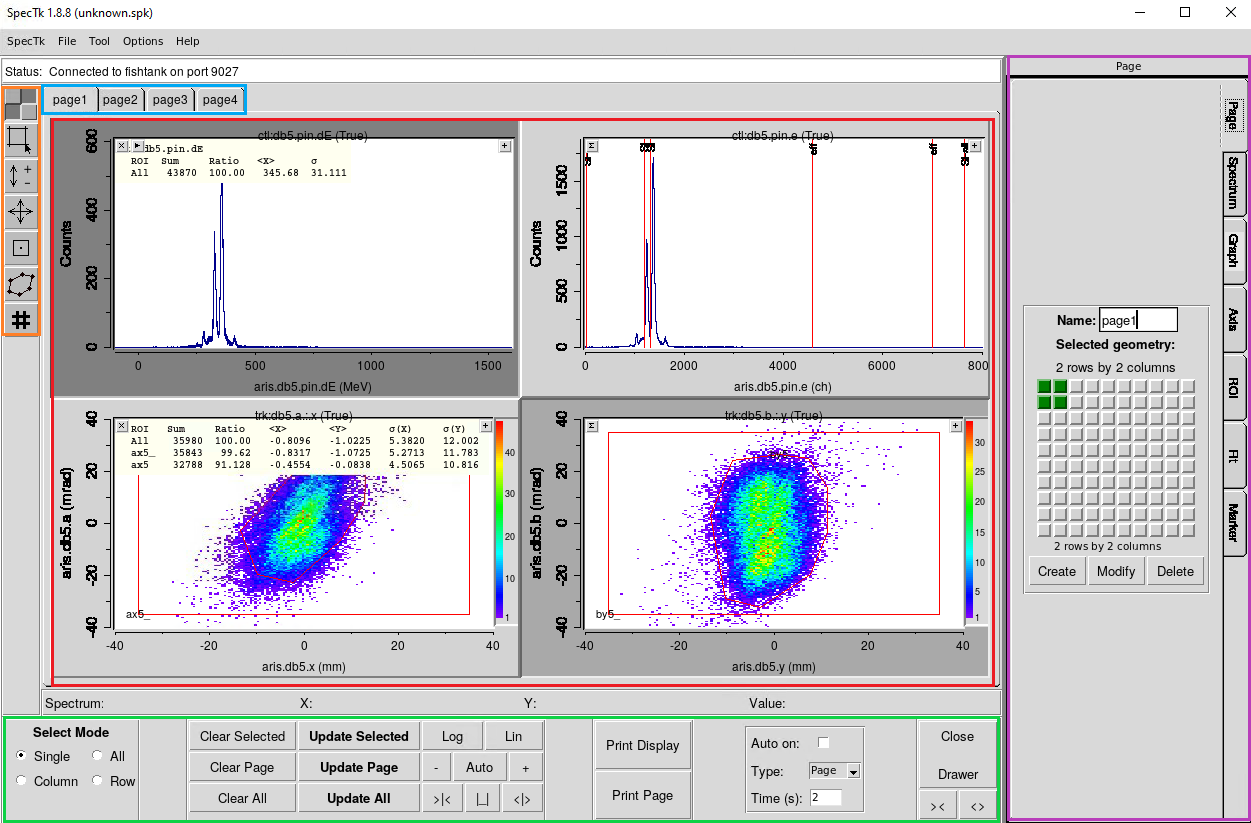This screenshot has width=1251, height=823.
Task: Select the page1 tab
Action: [70, 100]
